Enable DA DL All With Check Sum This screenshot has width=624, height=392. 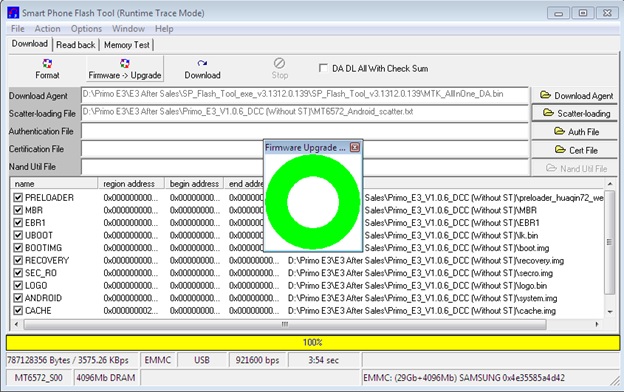[323, 68]
